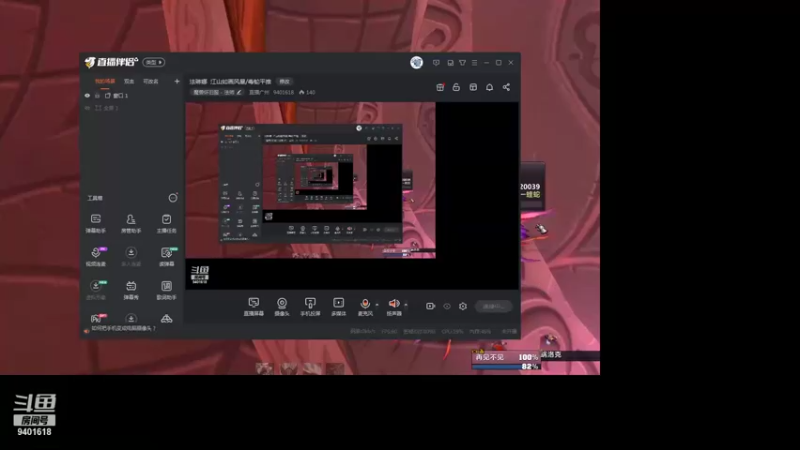
Task: Open settings gear in bottom bar
Action: [463, 306]
